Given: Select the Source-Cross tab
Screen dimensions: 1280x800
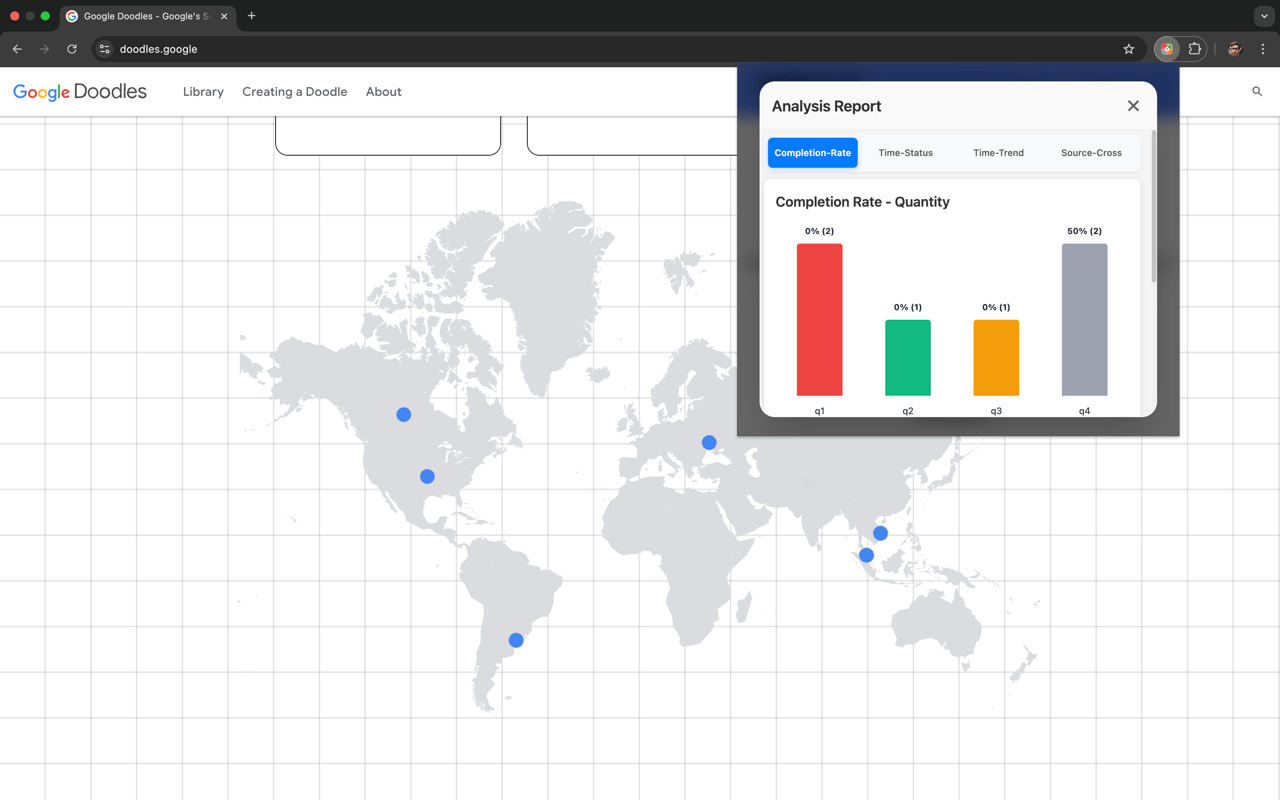Looking at the screenshot, I should (x=1091, y=153).
